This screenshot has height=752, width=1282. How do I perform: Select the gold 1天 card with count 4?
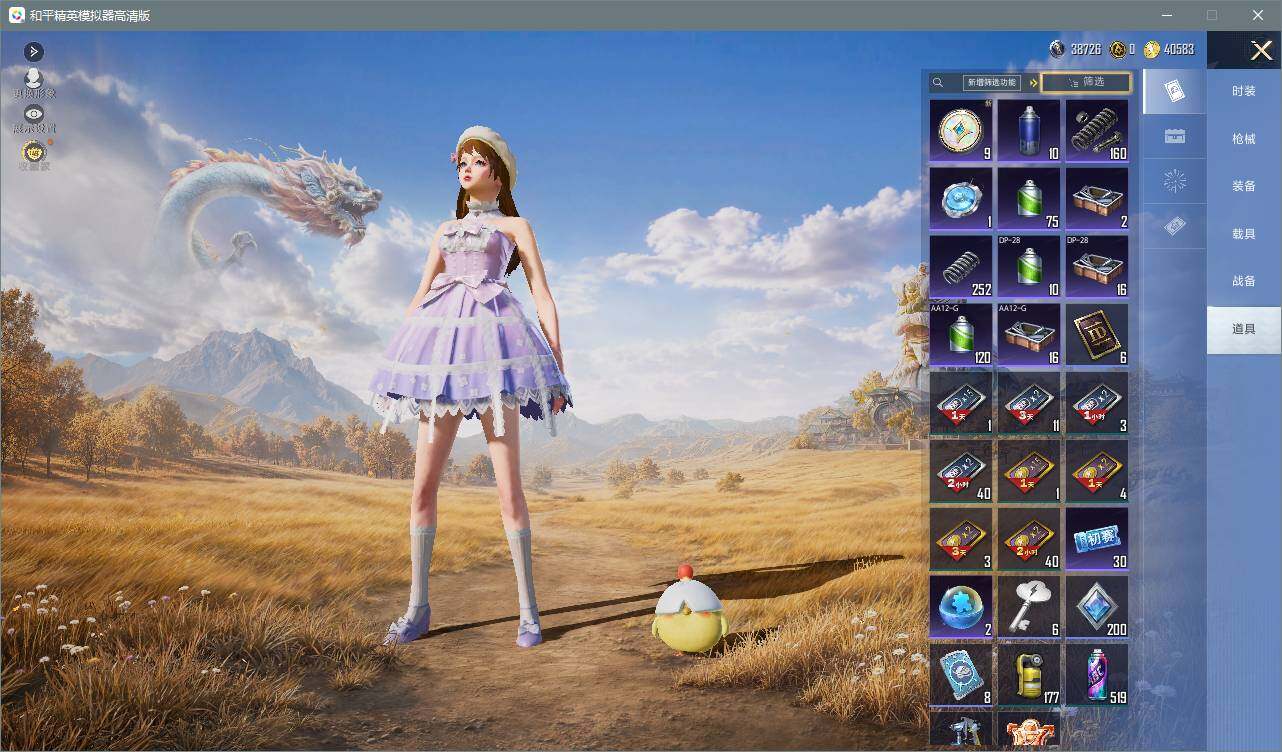click(1097, 471)
